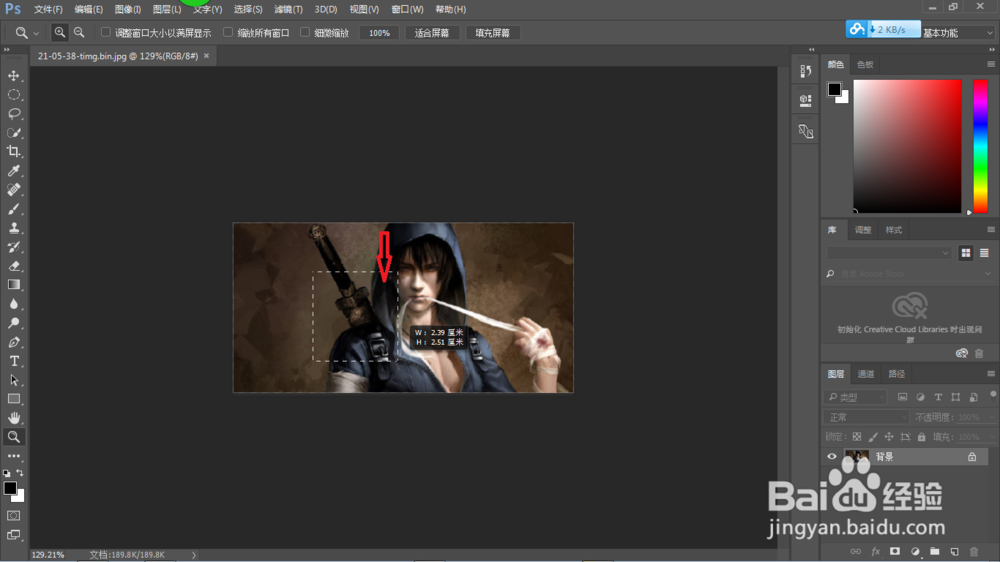The width and height of the screenshot is (1000, 562).
Task: Open the Edit Toolbar three-dots menu
Action: [13, 456]
